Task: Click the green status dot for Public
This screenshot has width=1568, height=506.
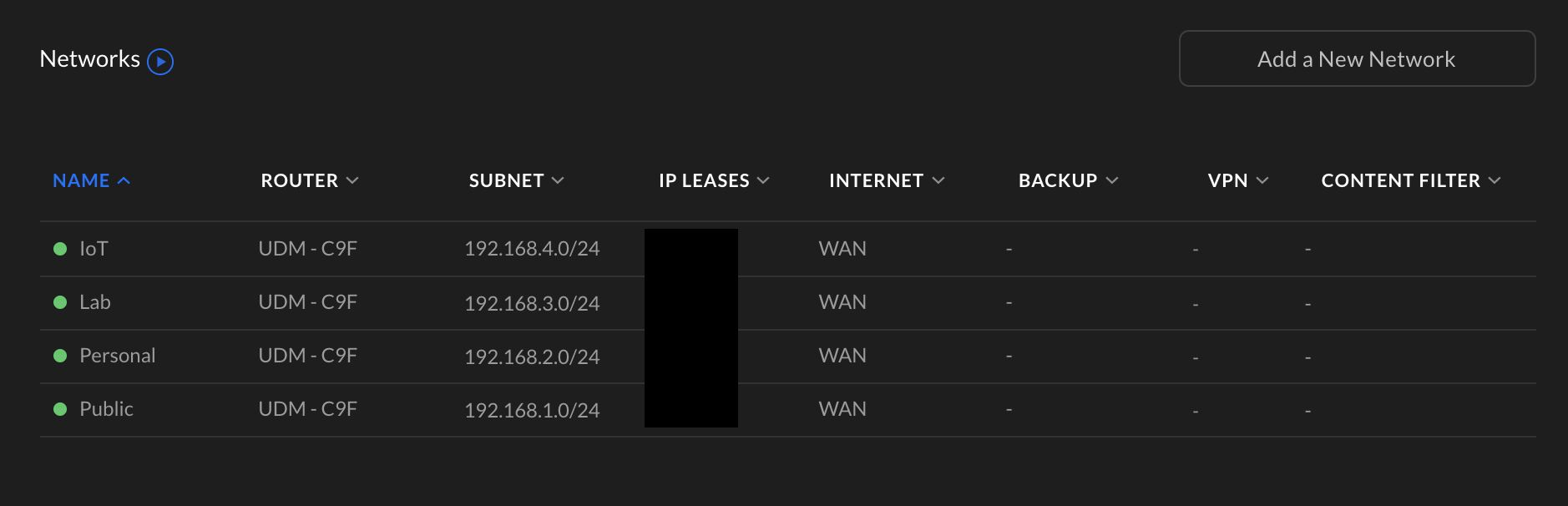Action: tap(60, 409)
